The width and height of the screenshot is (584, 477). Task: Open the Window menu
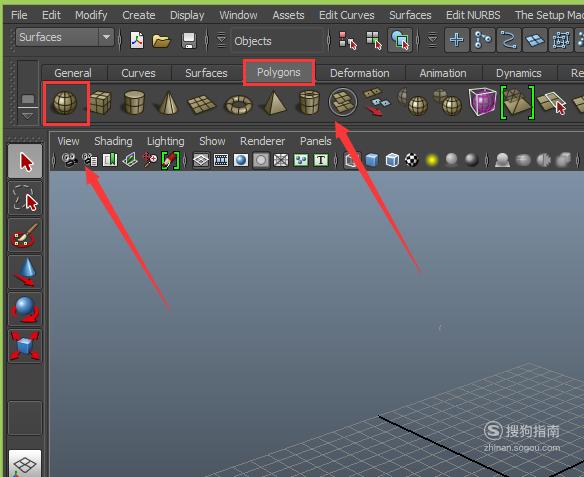pyautogui.click(x=238, y=15)
